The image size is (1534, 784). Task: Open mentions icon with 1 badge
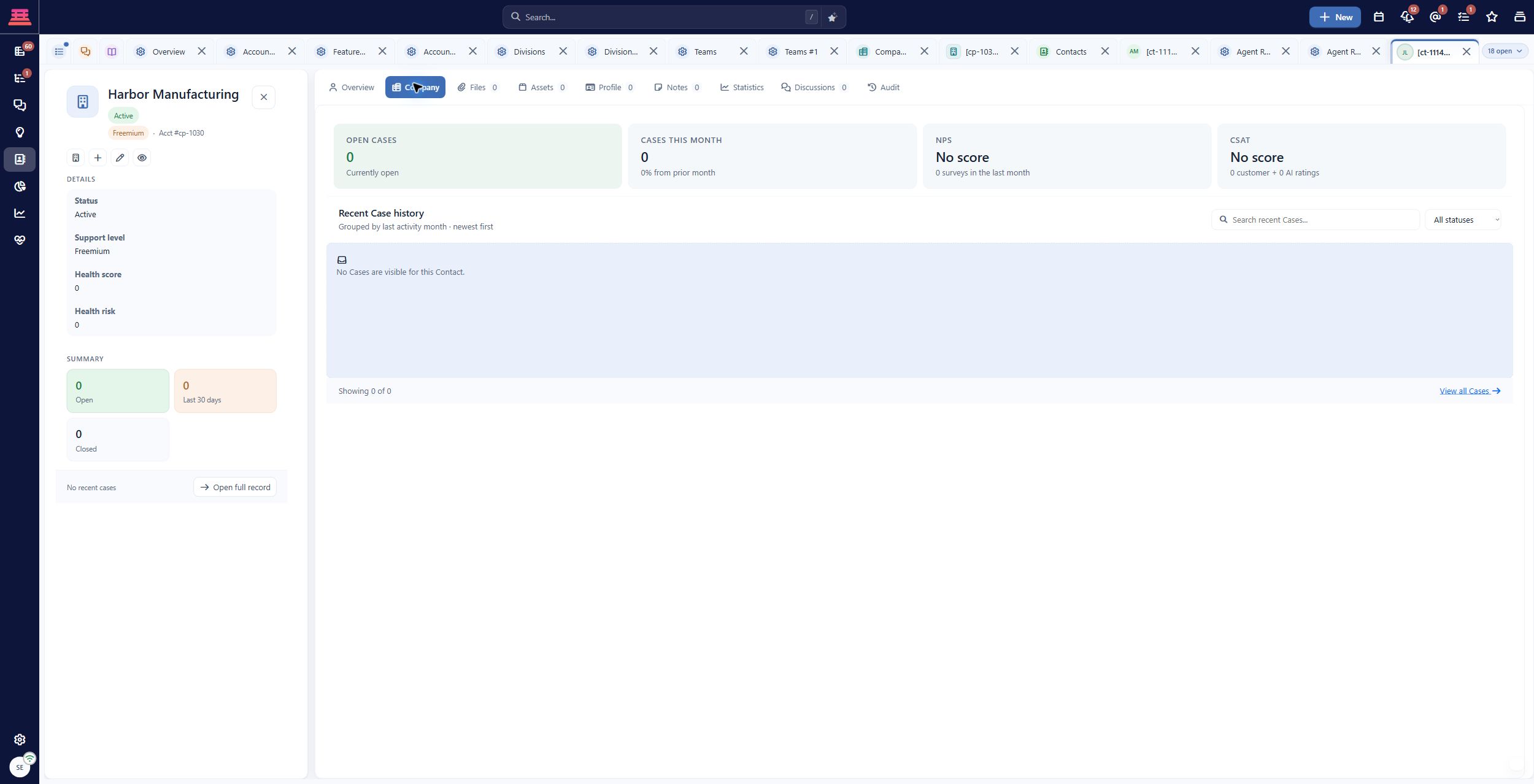tap(1435, 17)
